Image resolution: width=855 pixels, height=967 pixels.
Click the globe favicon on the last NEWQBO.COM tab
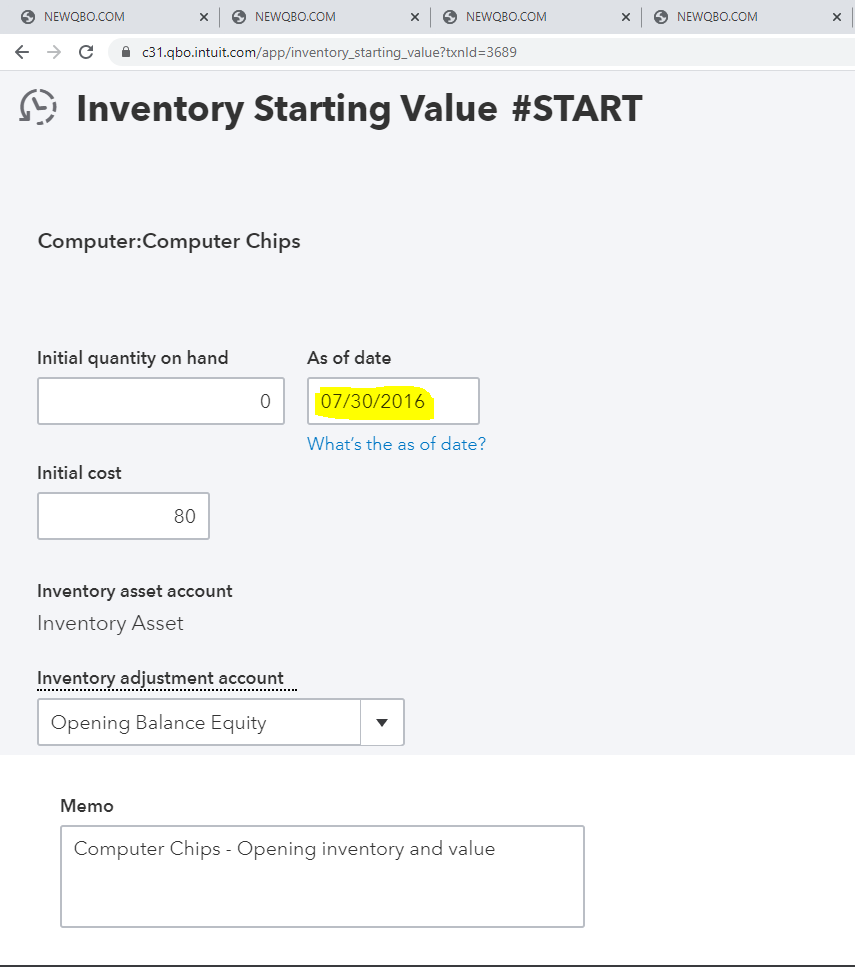coord(660,16)
